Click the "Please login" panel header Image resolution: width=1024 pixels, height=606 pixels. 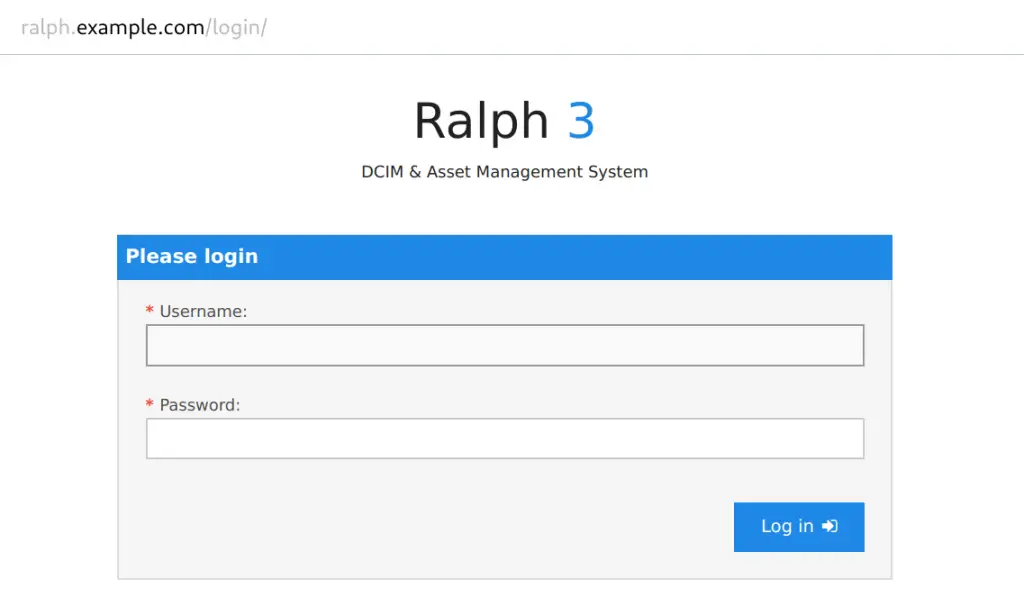pos(504,257)
